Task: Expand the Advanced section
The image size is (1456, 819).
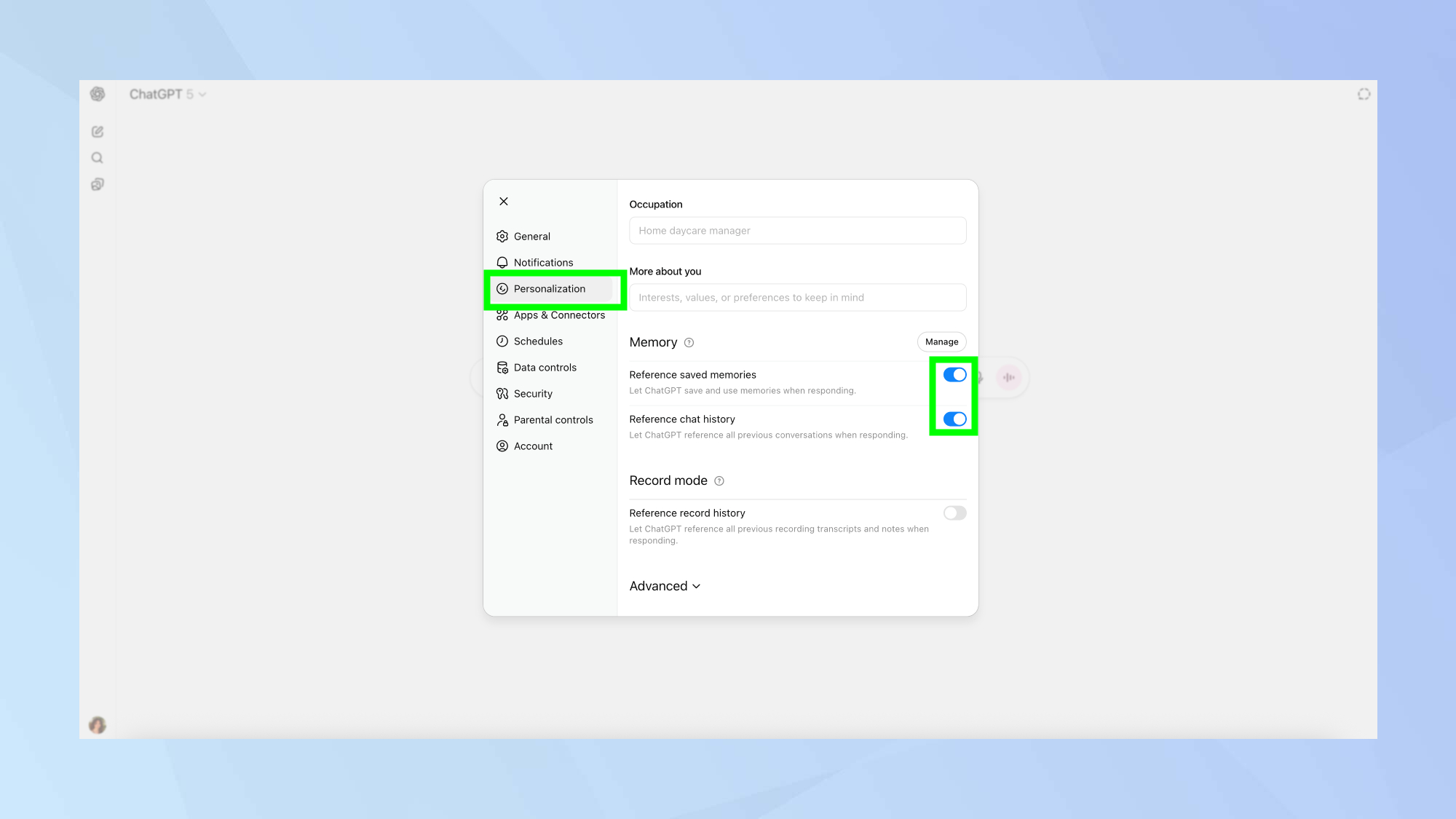Action: point(665,586)
